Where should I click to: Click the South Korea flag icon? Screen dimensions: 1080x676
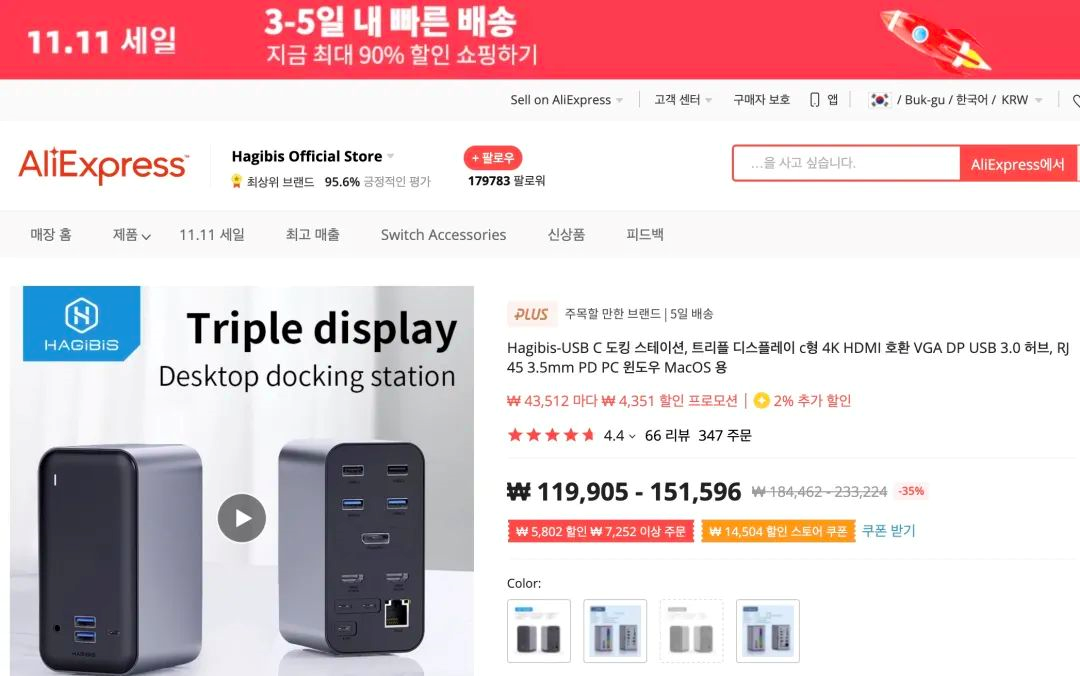[x=880, y=100]
